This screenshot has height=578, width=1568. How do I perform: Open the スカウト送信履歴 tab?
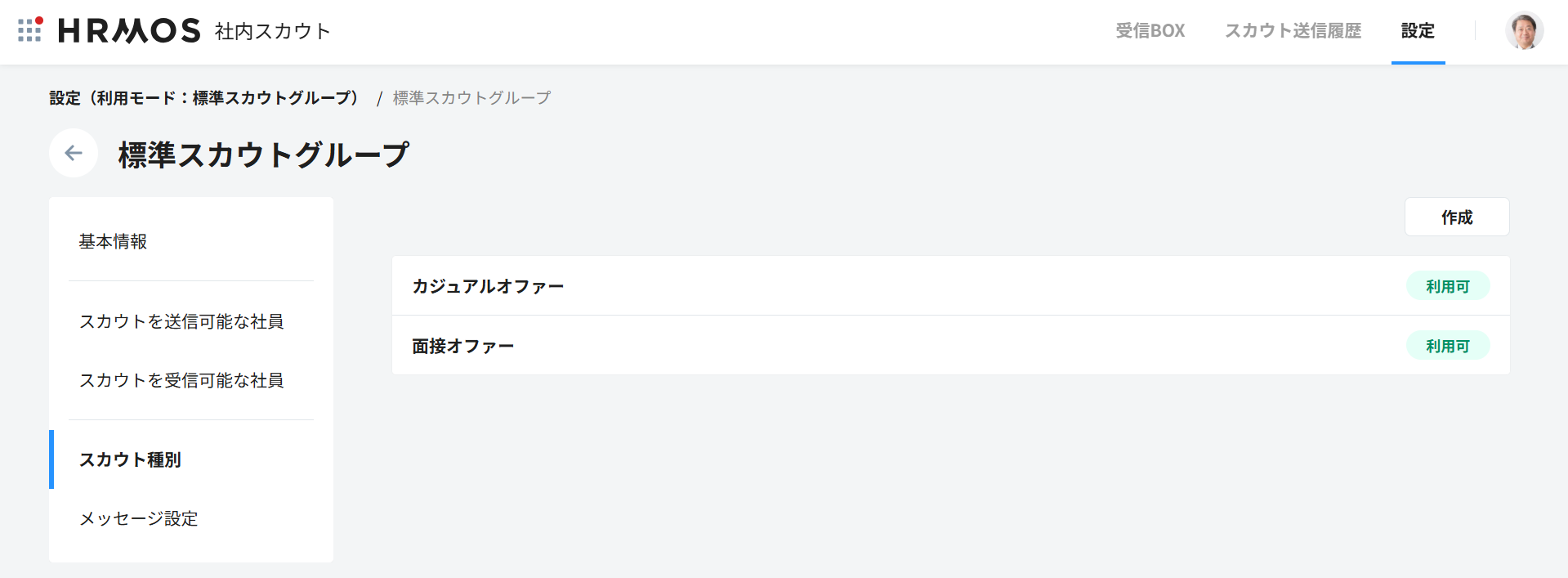point(1293,31)
